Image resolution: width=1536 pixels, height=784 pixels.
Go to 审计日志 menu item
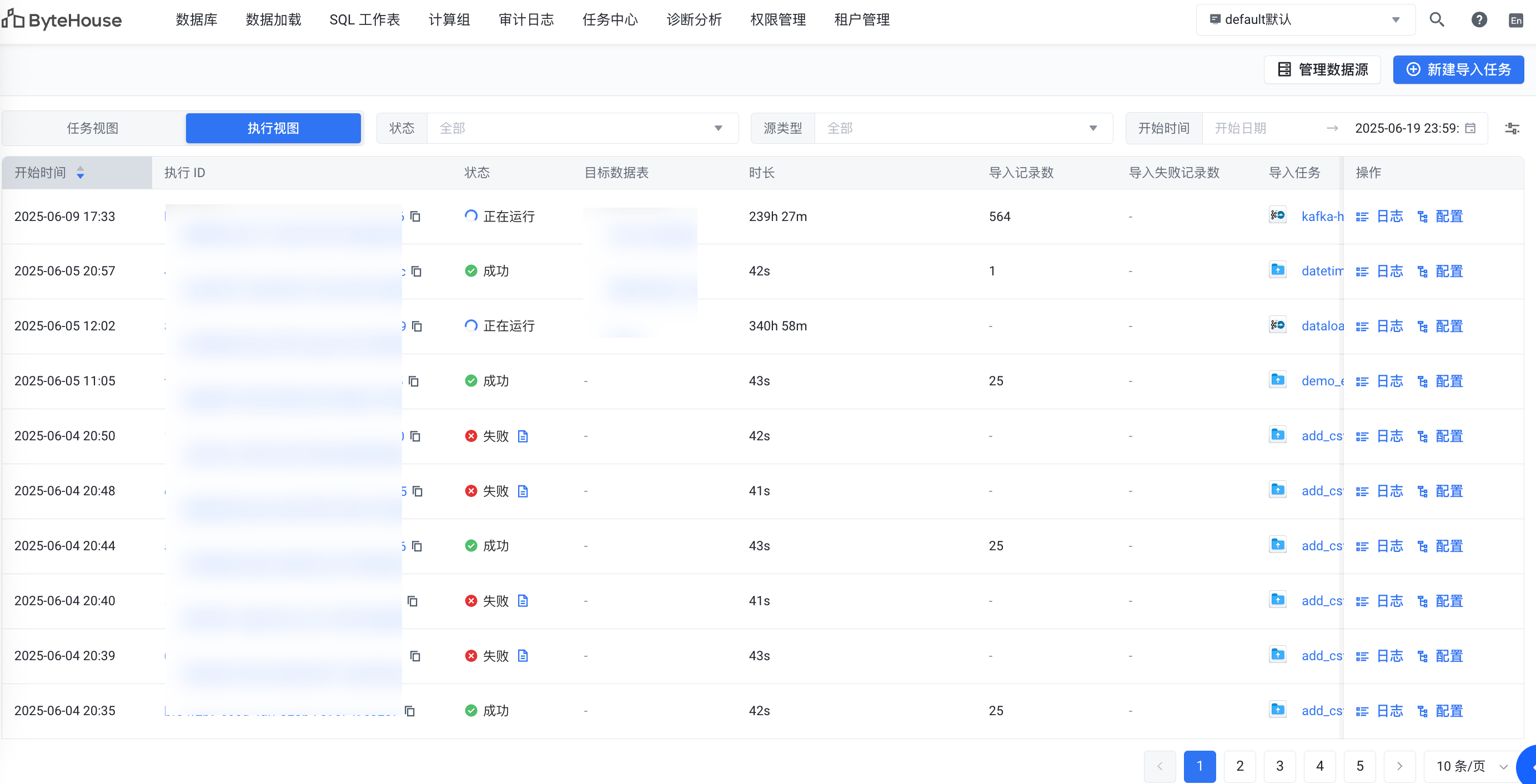point(526,19)
